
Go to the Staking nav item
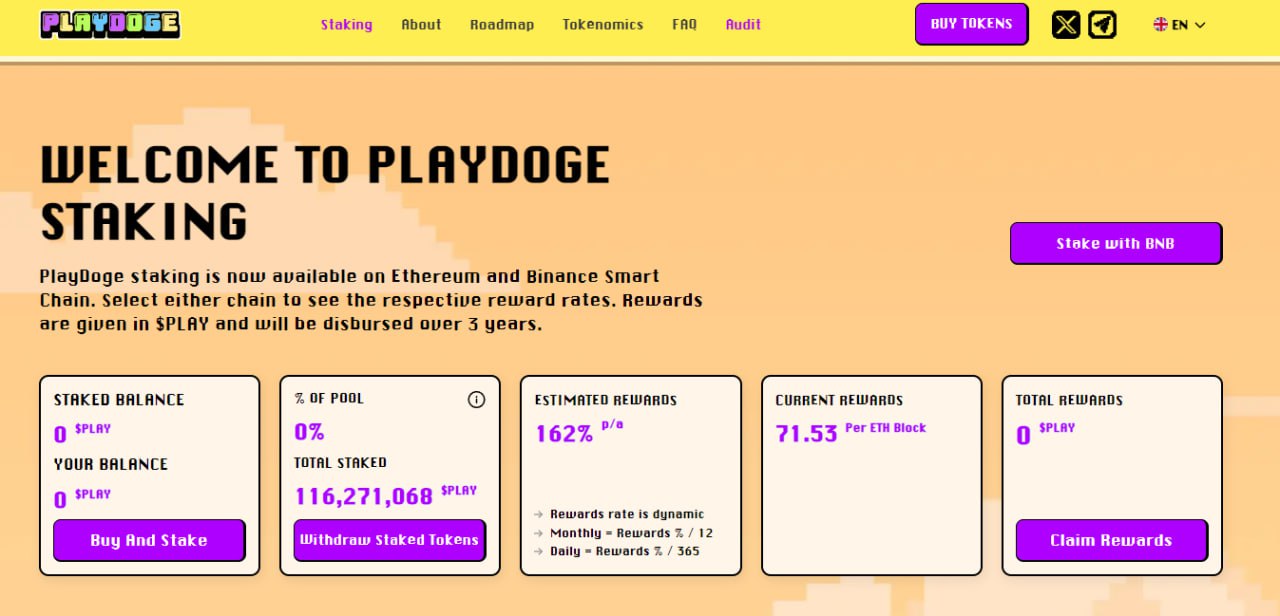click(x=346, y=24)
